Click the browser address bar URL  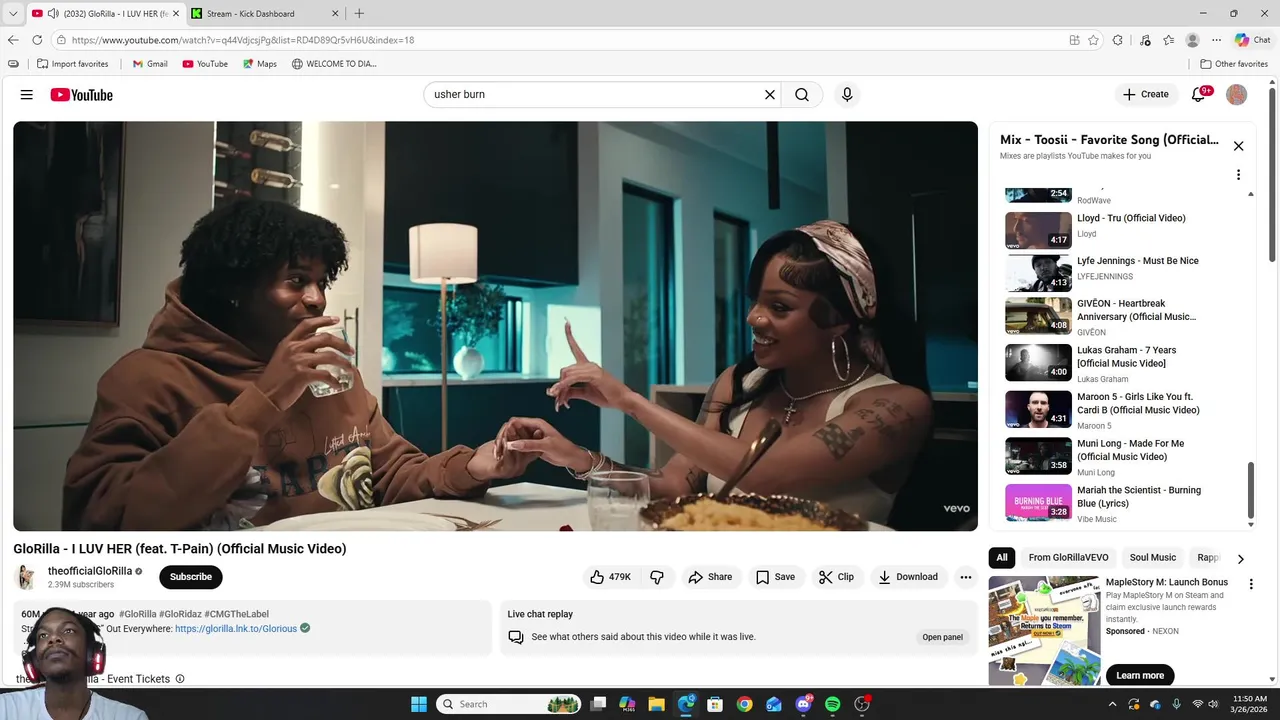point(243,40)
